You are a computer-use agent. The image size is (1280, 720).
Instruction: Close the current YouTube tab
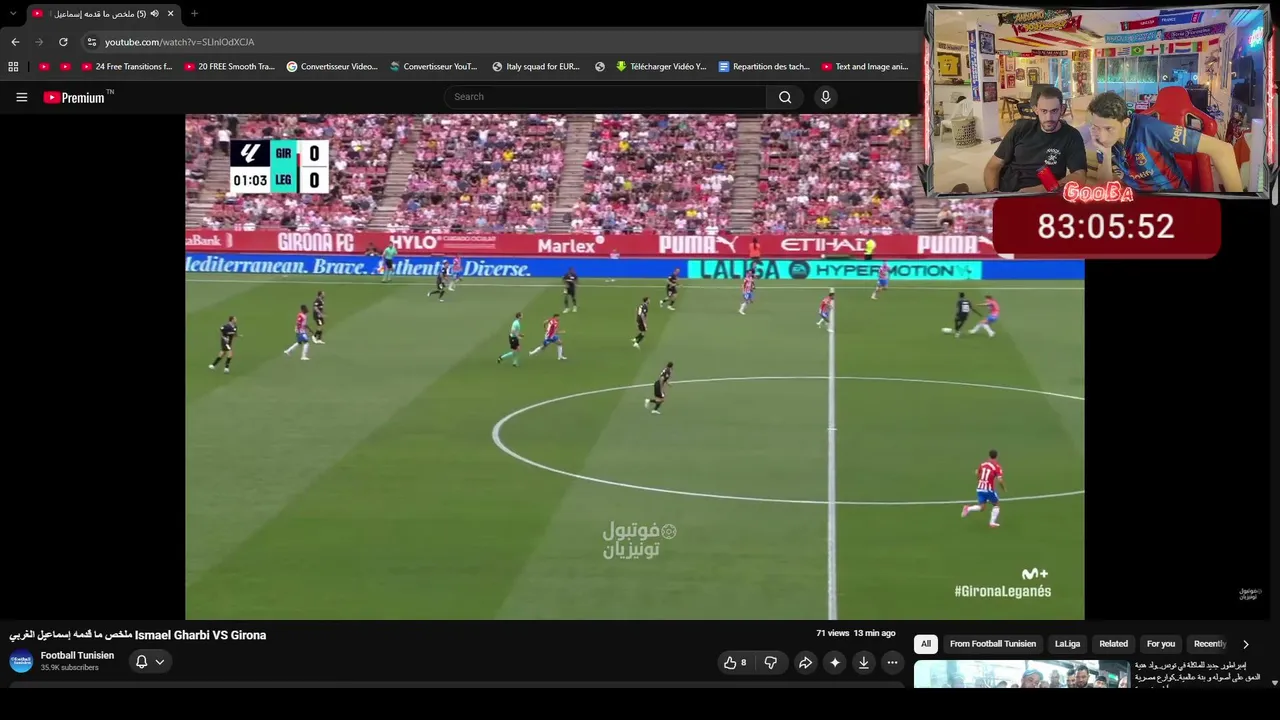(x=171, y=13)
